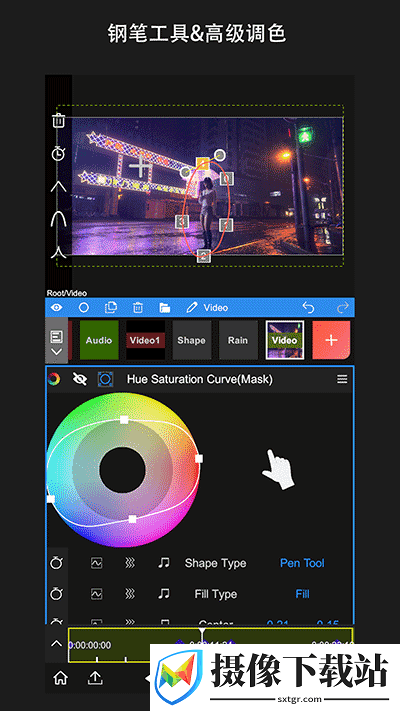Open the folder icon in the blue toolbar
Image resolution: width=400 pixels, height=711 pixels.
click(165, 308)
